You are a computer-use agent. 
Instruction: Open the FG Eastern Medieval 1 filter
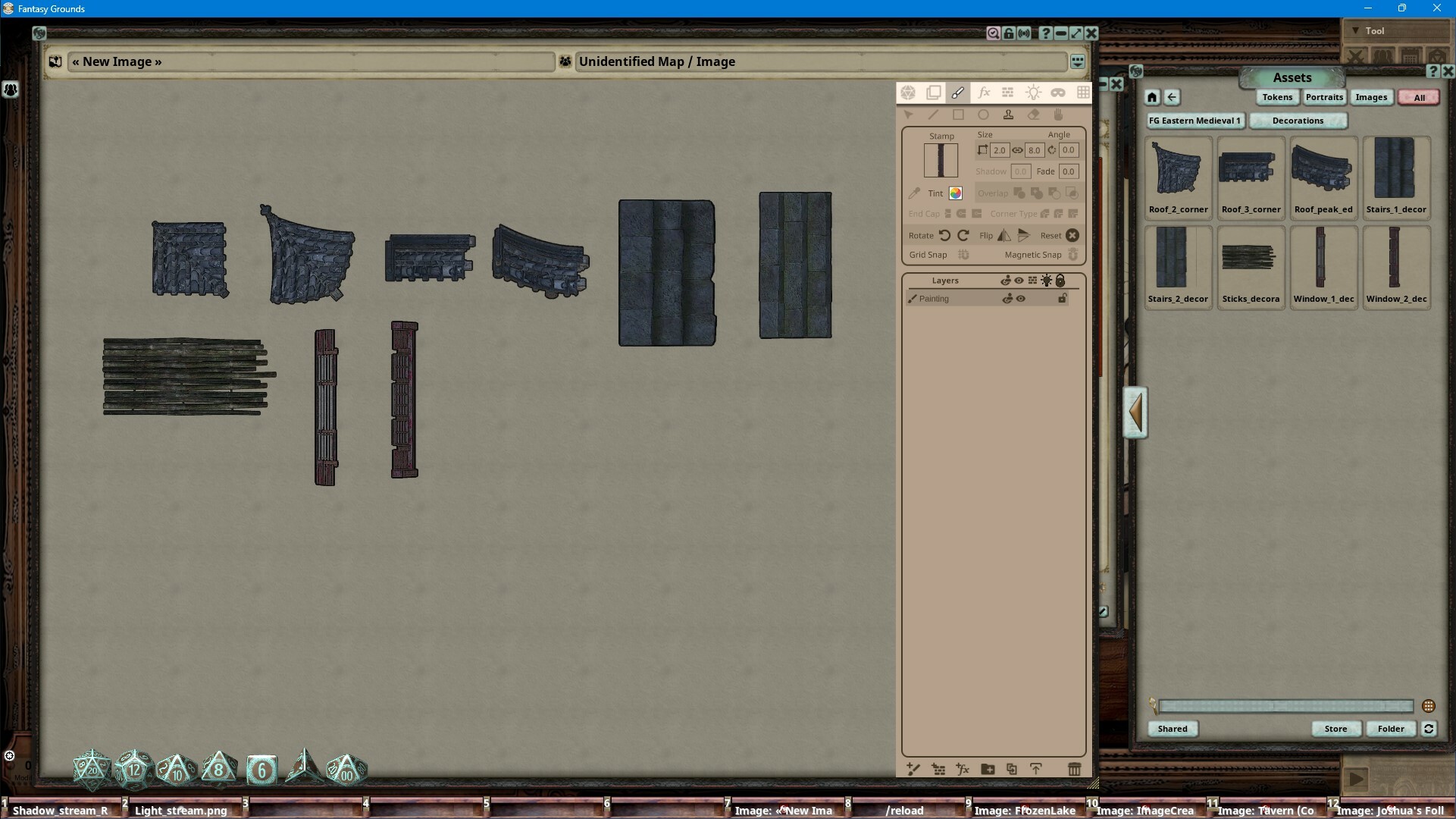(1195, 121)
